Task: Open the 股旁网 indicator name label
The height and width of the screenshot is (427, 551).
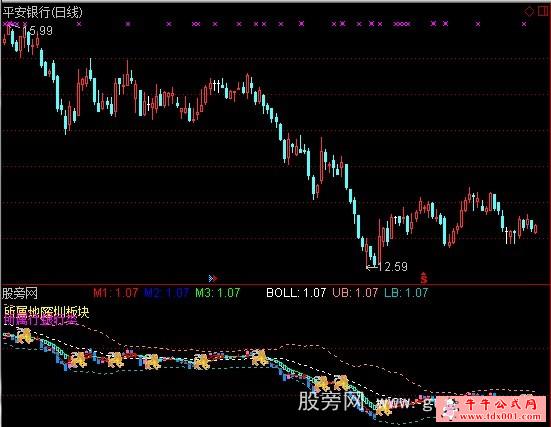Action: (20, 293)
